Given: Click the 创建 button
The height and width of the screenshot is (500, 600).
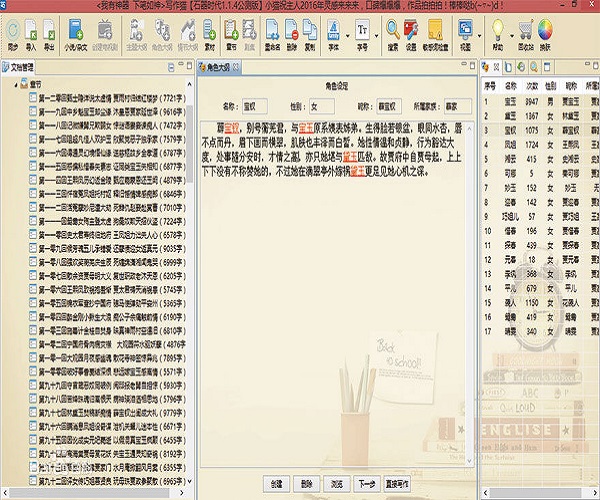Looking at the screenshot, I should click(276, 484).
